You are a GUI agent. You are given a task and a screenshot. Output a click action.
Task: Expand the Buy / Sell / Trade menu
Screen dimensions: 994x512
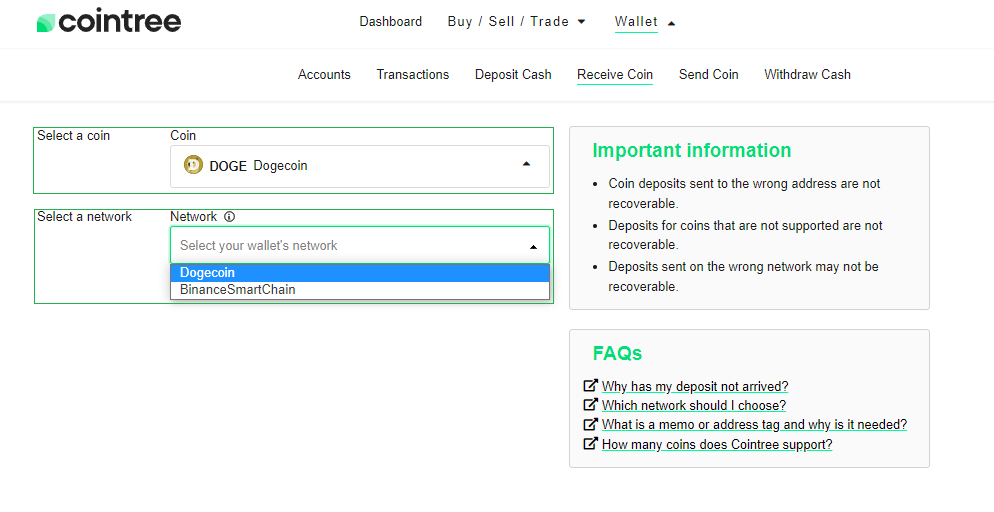pos(516,22)
